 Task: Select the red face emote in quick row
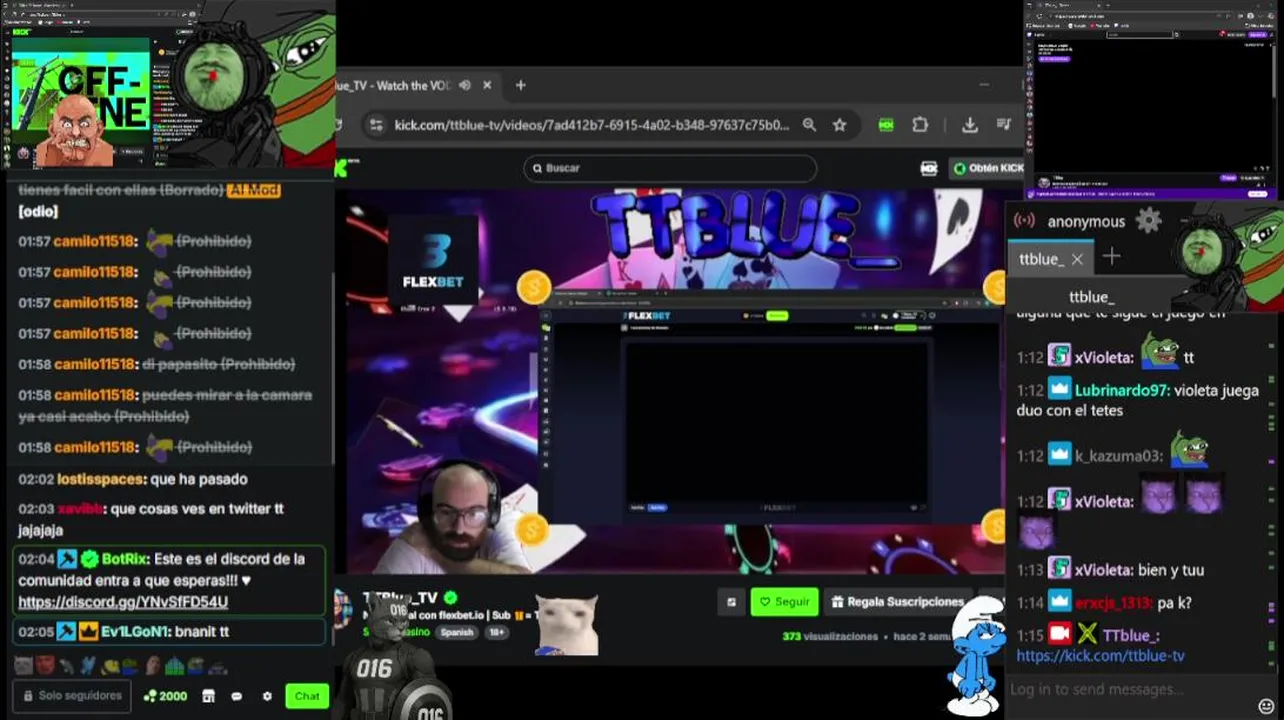pyautogui.click(x=43, y=665)
